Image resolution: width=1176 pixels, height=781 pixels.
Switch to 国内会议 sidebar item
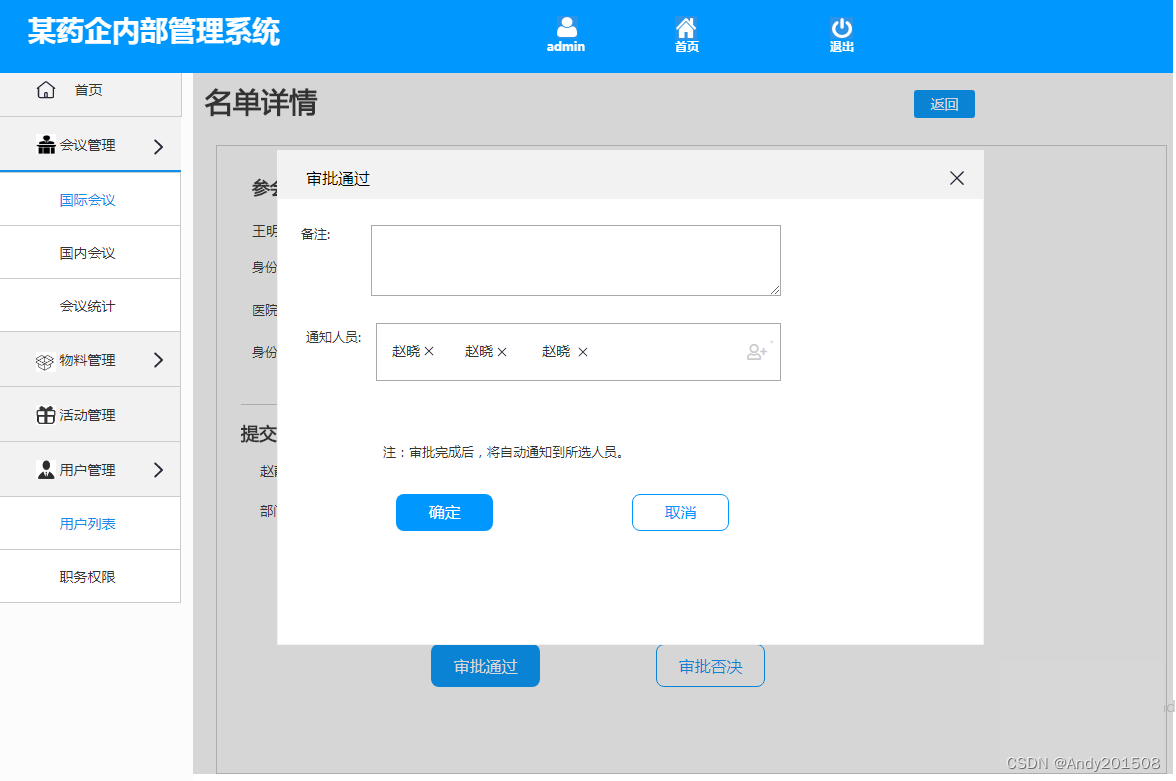[x=90, y=252]
